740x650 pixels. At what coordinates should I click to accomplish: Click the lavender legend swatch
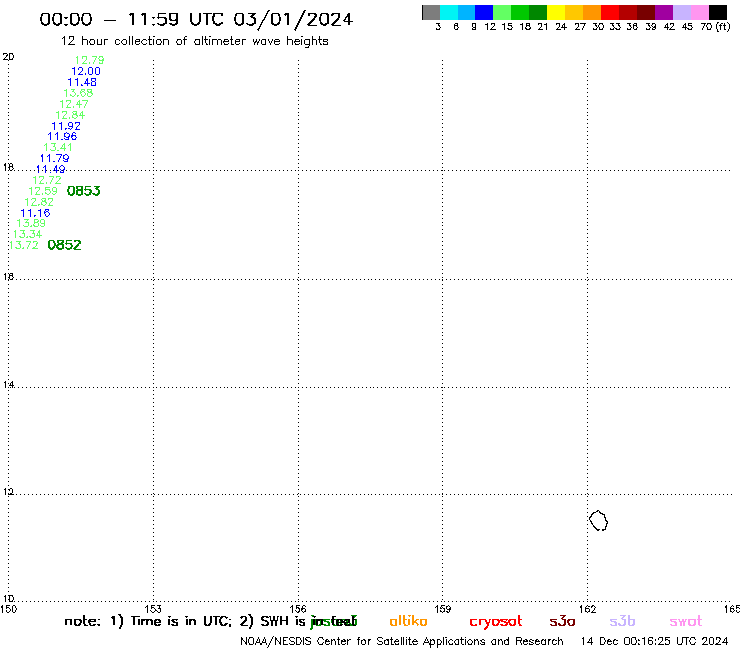(681, 12)
